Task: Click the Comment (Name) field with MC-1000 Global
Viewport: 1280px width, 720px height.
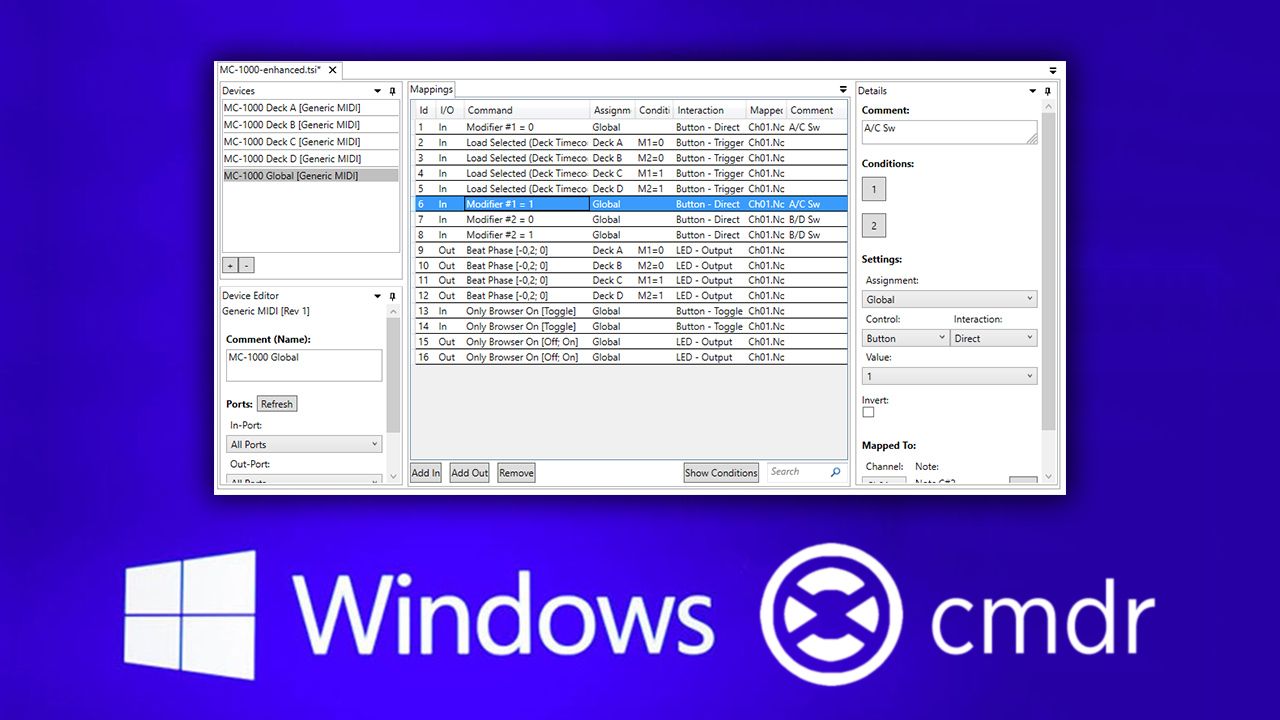Action: 304,365
